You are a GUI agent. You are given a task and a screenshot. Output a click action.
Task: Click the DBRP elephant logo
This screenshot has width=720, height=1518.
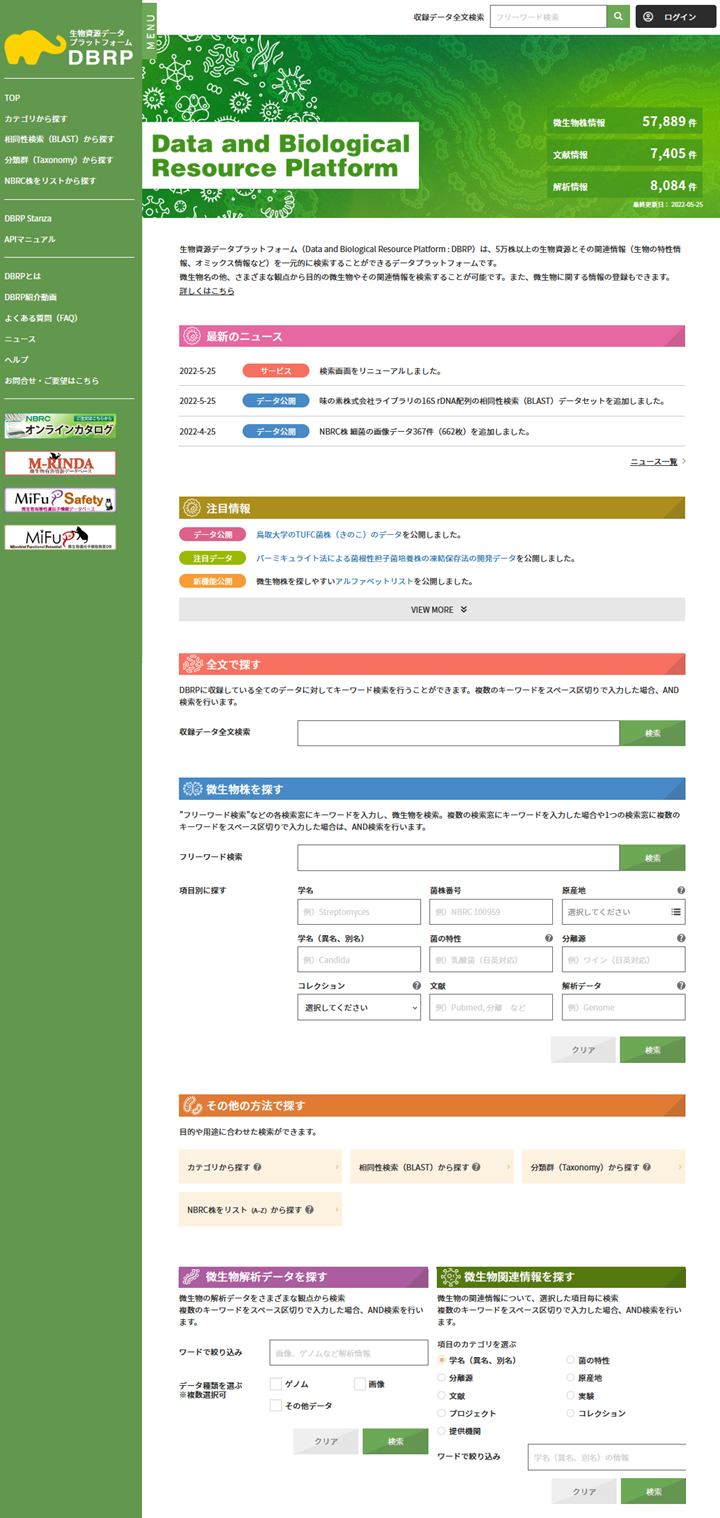point(69,47)
